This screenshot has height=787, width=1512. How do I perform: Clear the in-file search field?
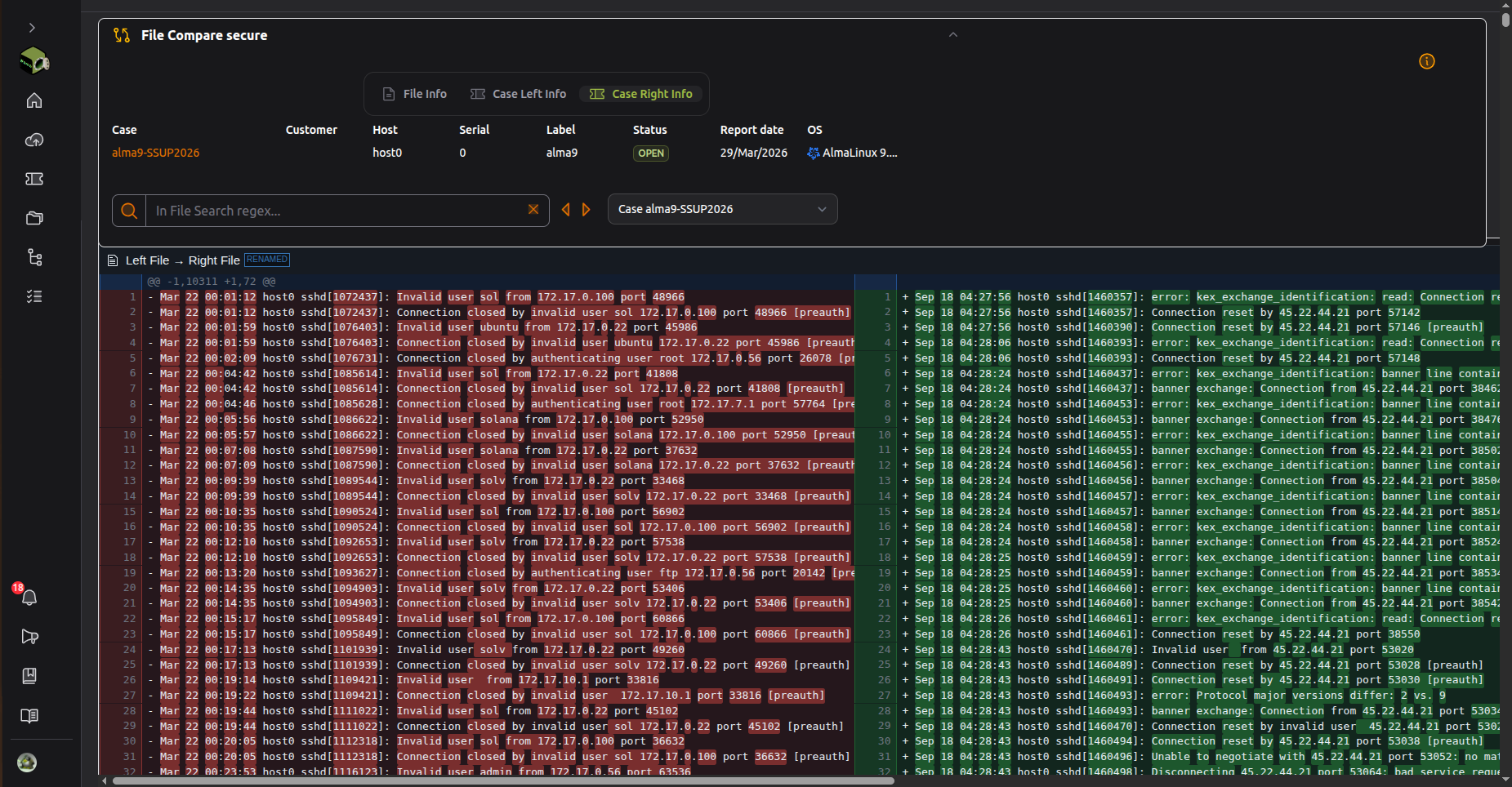534,210
